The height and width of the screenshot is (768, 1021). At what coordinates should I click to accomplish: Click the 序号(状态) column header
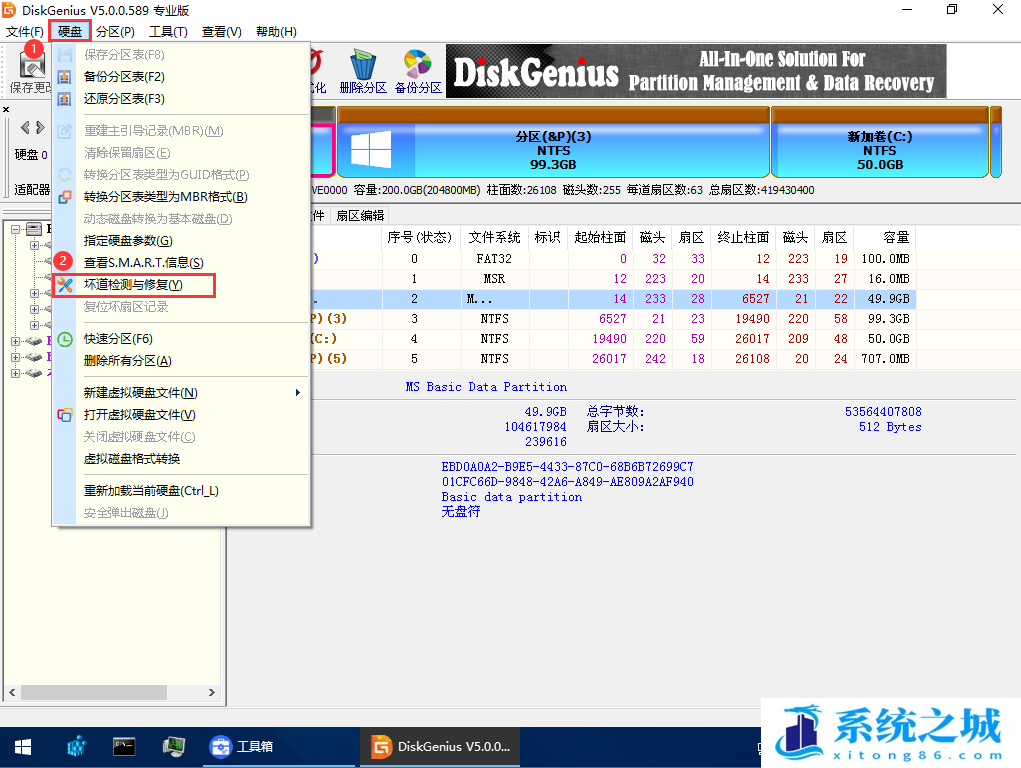(x=421, y=238)
